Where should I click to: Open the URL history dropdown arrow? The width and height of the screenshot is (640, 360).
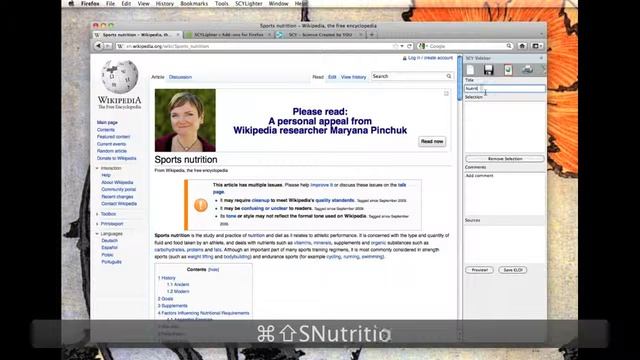[x=402, y=46]
